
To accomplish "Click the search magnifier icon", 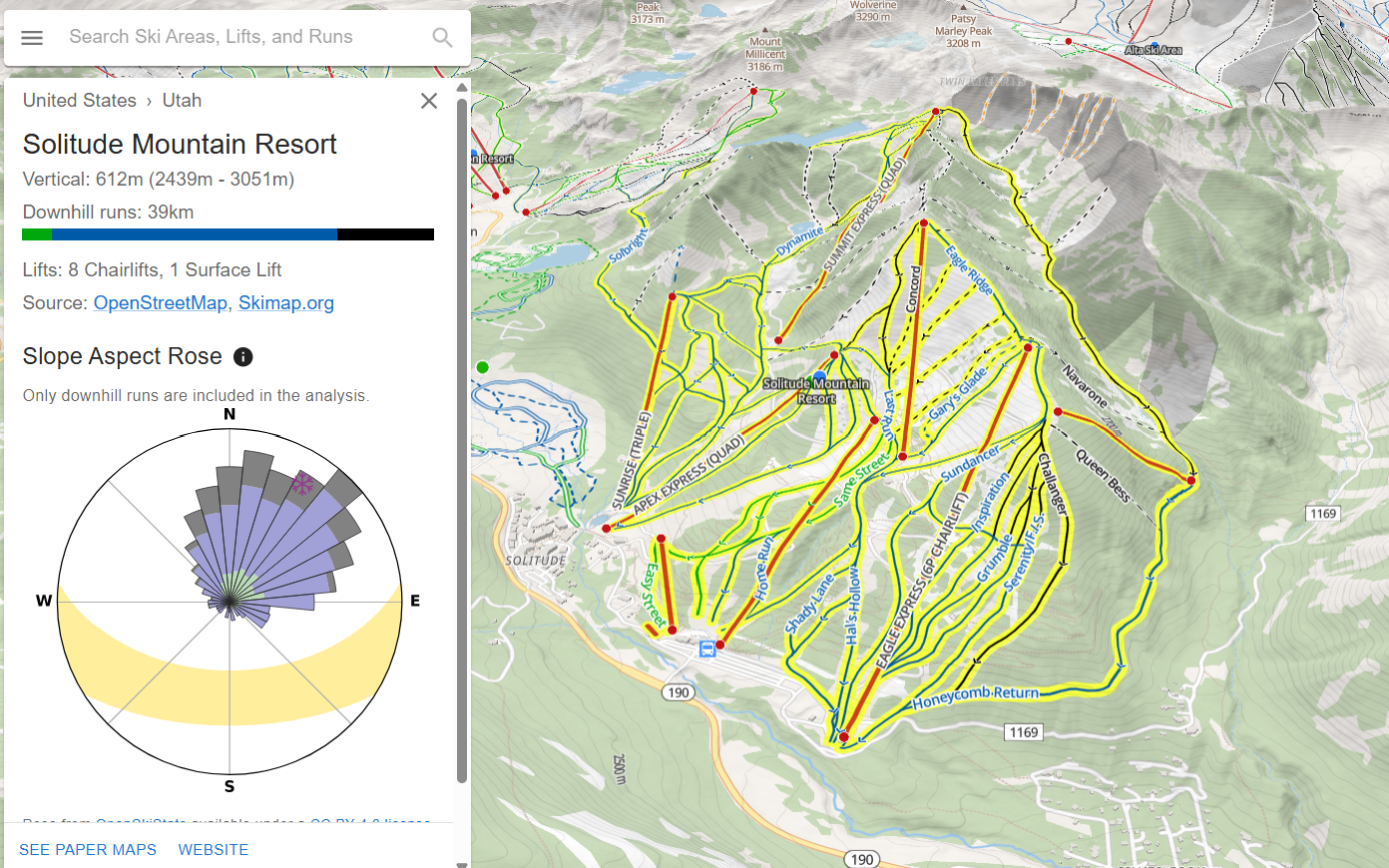I will click(442, 38).
